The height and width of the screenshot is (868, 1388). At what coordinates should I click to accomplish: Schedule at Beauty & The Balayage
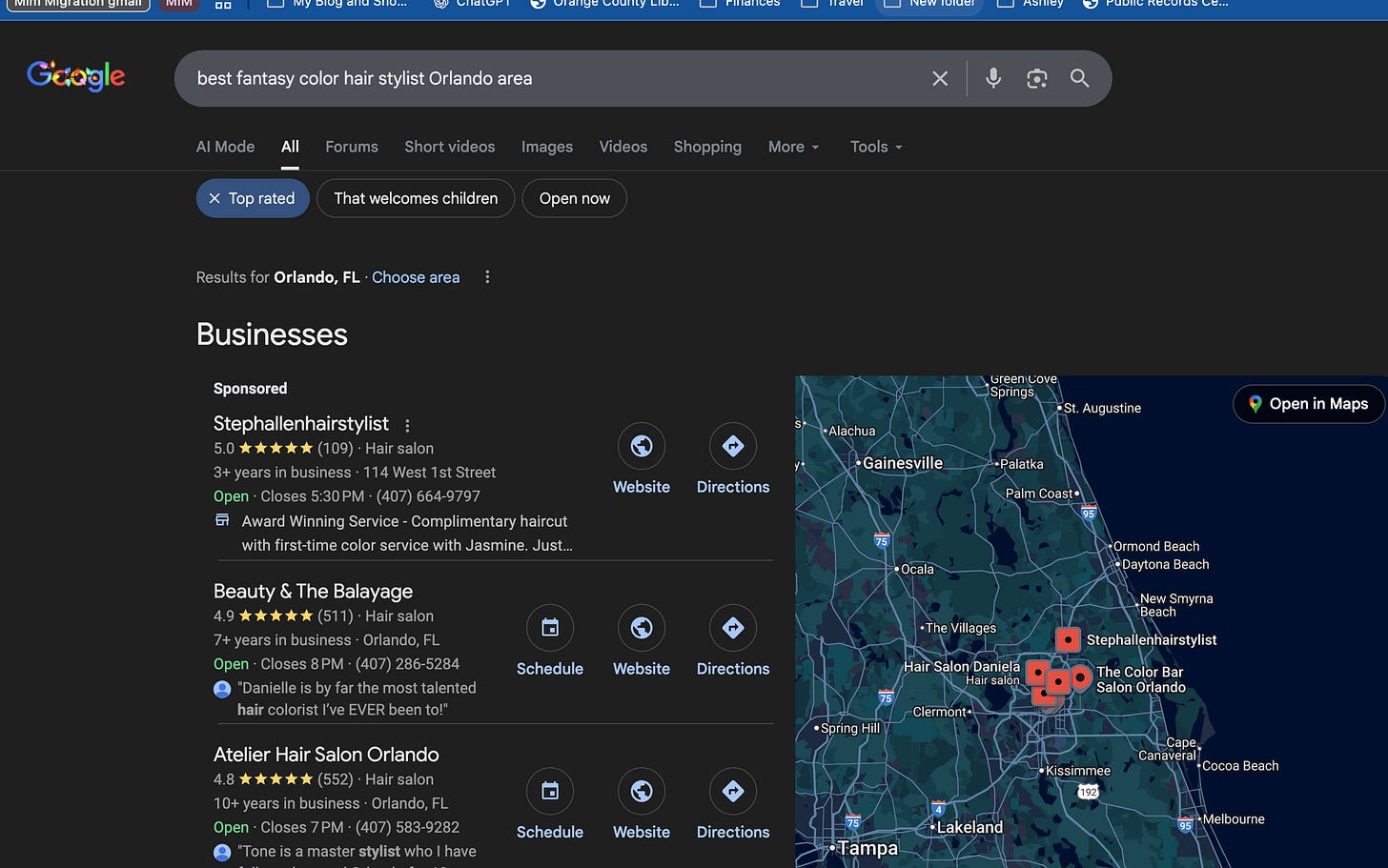pos(550,628)
